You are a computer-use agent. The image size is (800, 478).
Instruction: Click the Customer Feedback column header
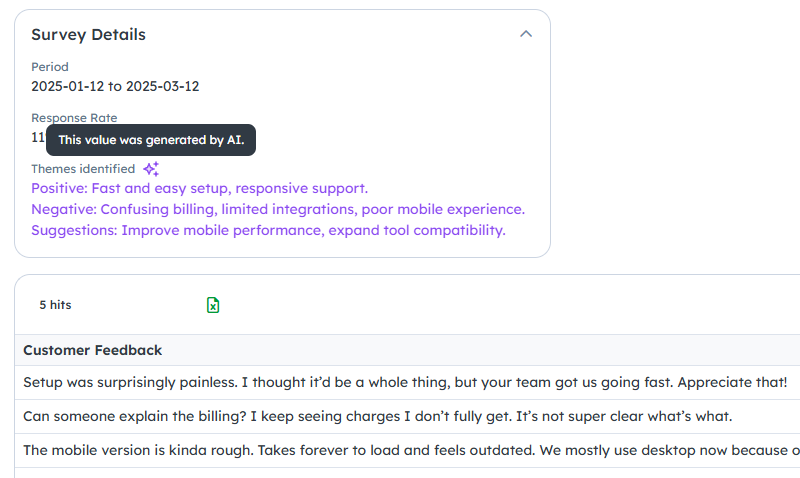tap(92, 350)
